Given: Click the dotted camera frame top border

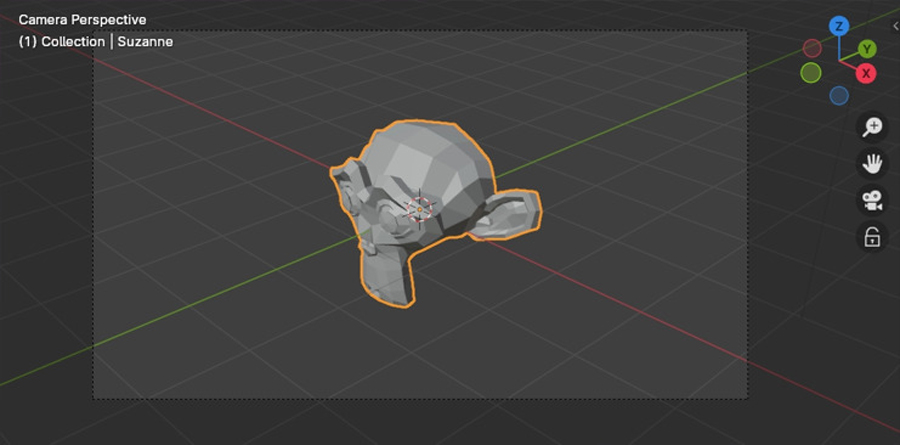Looking at the screenshot, I should (x=420, y=31).
